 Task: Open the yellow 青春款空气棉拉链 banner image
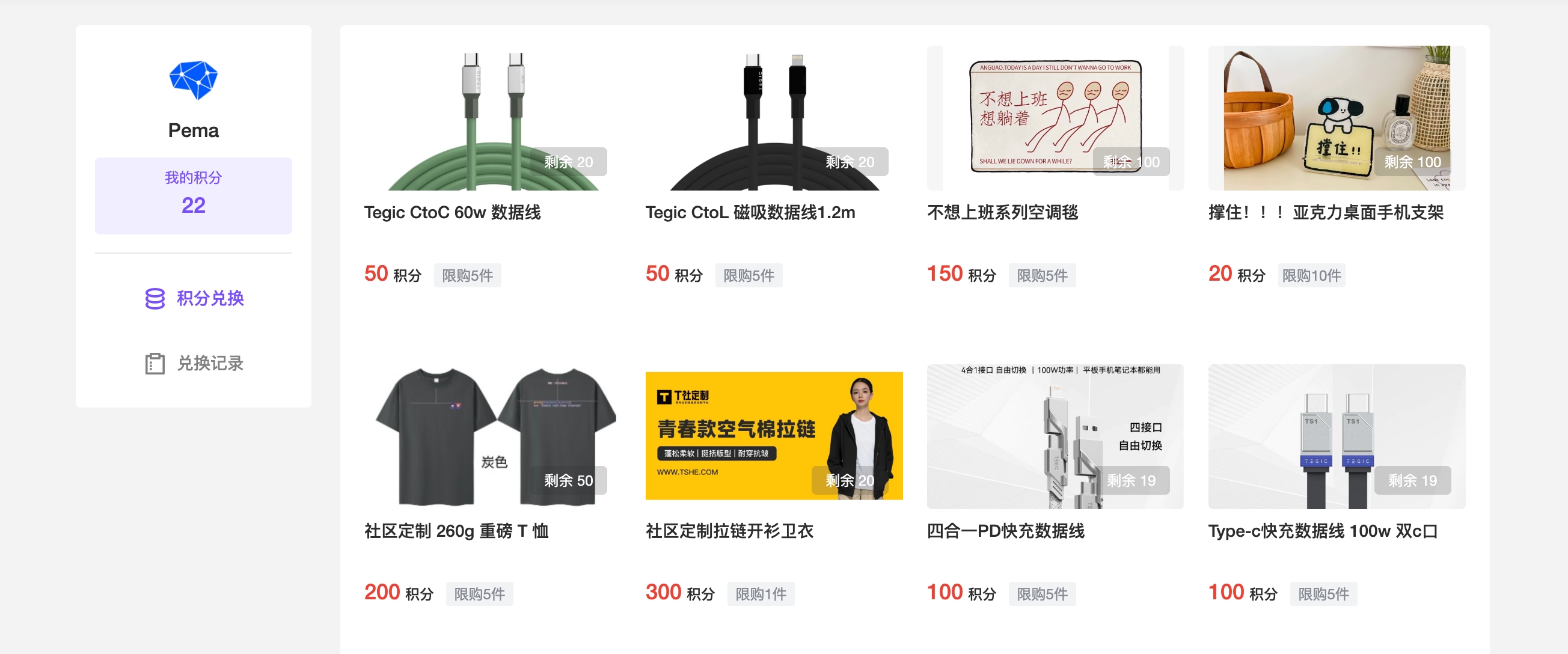(x=774, y=436)
